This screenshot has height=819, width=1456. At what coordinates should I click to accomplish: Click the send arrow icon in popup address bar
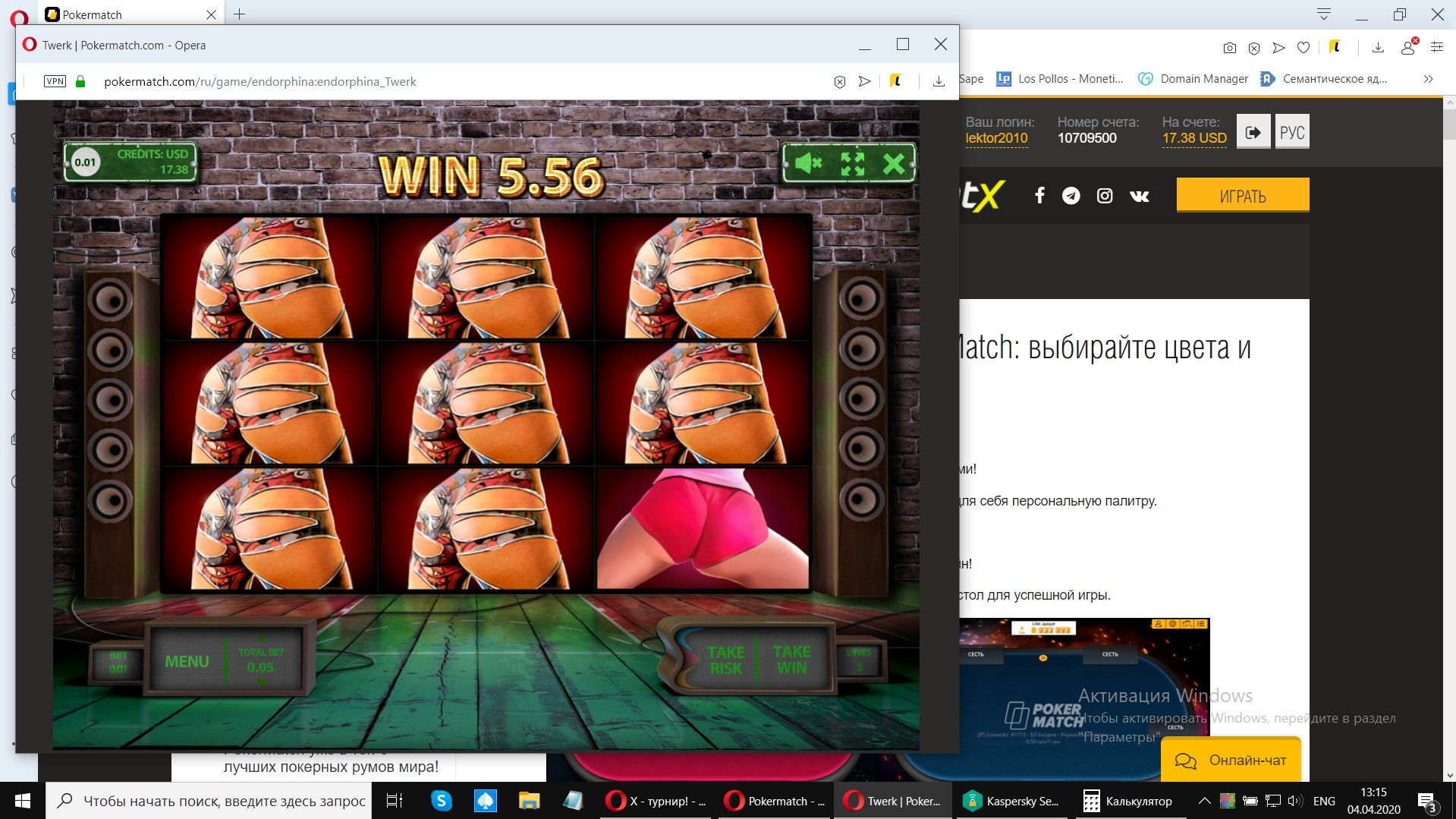(864, 81)
